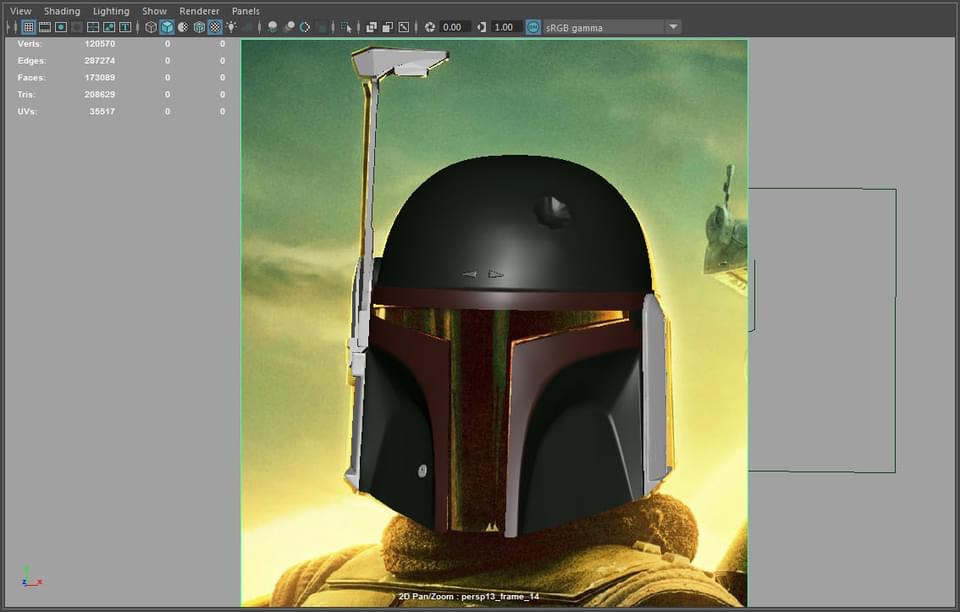Open the Renderer menu

tap(199, 11)
